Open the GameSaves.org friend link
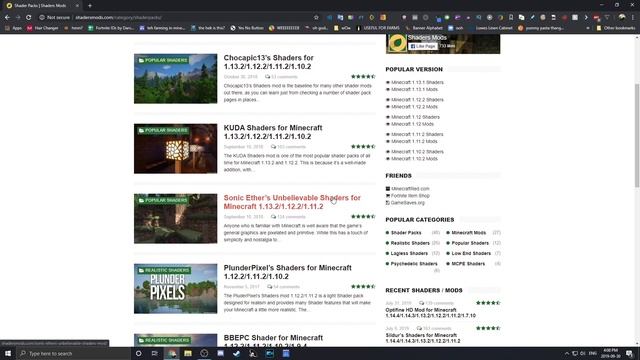The width and height of the screenshot is (640, 360). pos(407,202)
